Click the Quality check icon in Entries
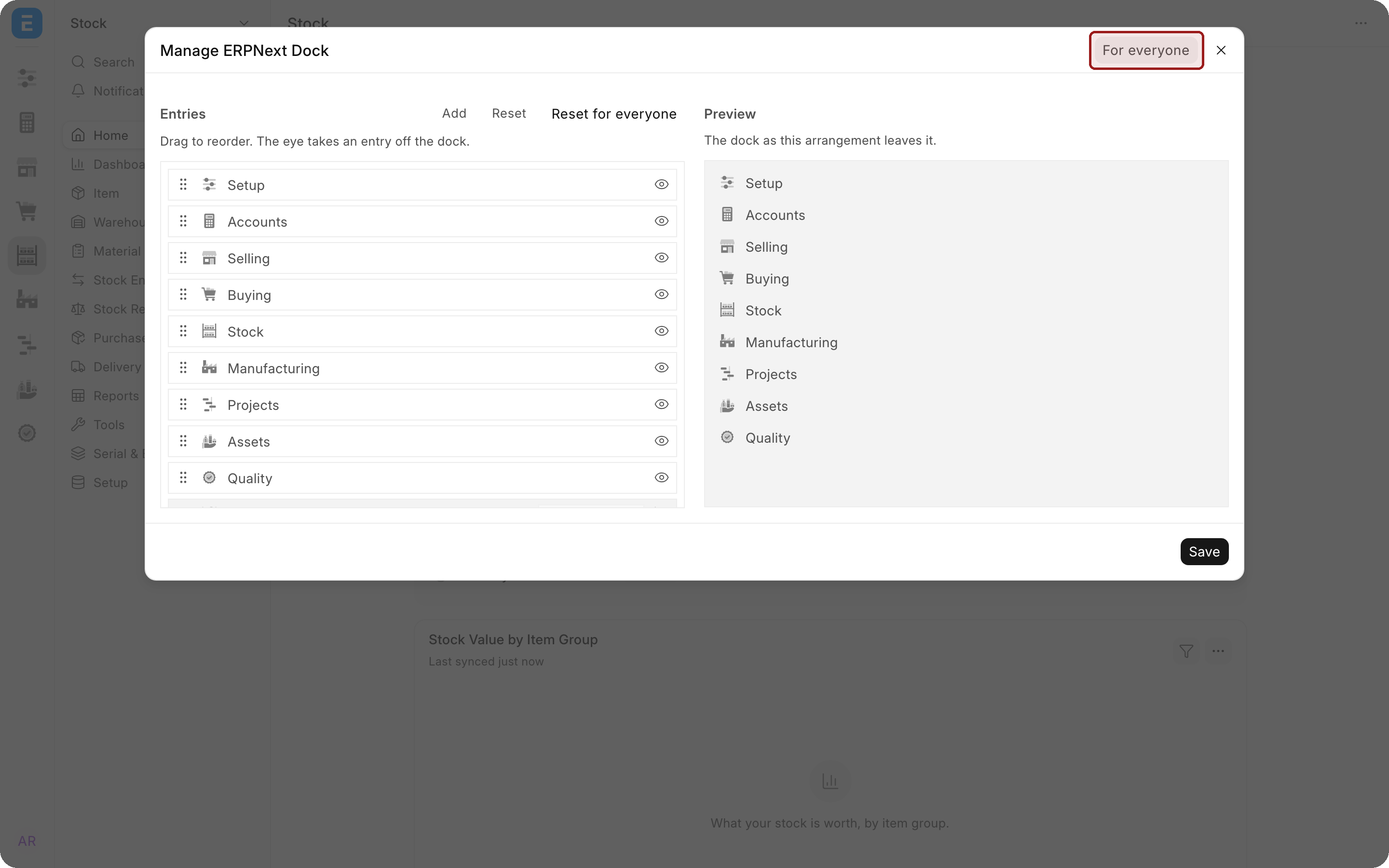The height and width of the screenshot is (868, 1389). 209,477
